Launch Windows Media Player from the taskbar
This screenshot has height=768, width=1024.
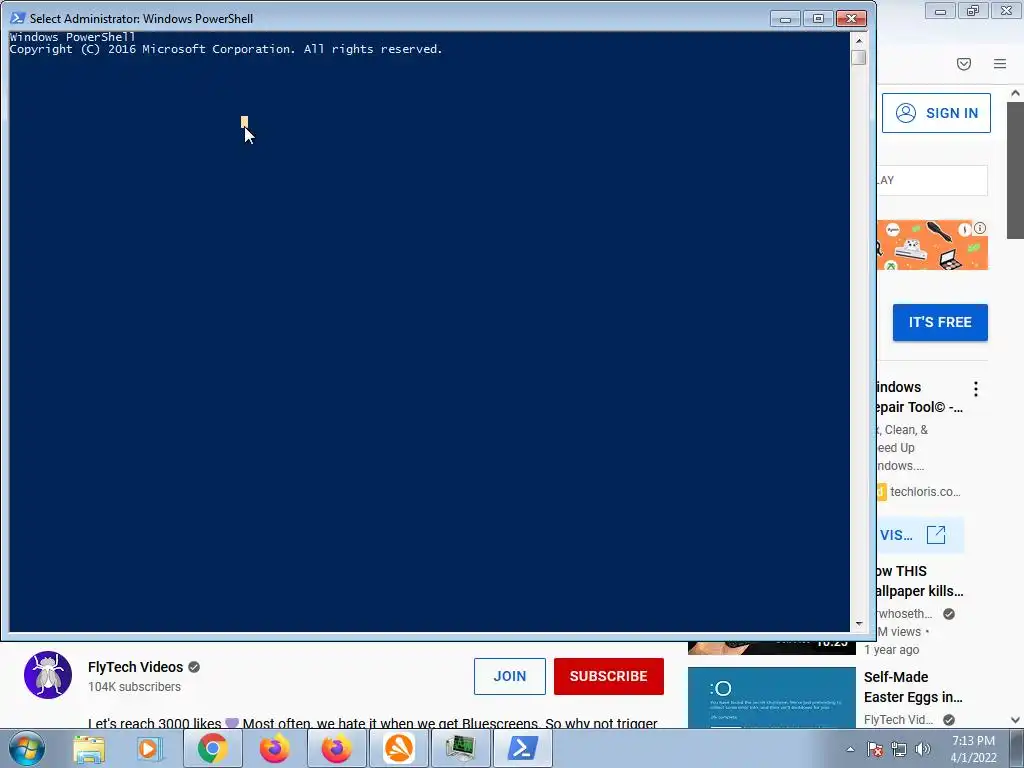pos(150,749)
